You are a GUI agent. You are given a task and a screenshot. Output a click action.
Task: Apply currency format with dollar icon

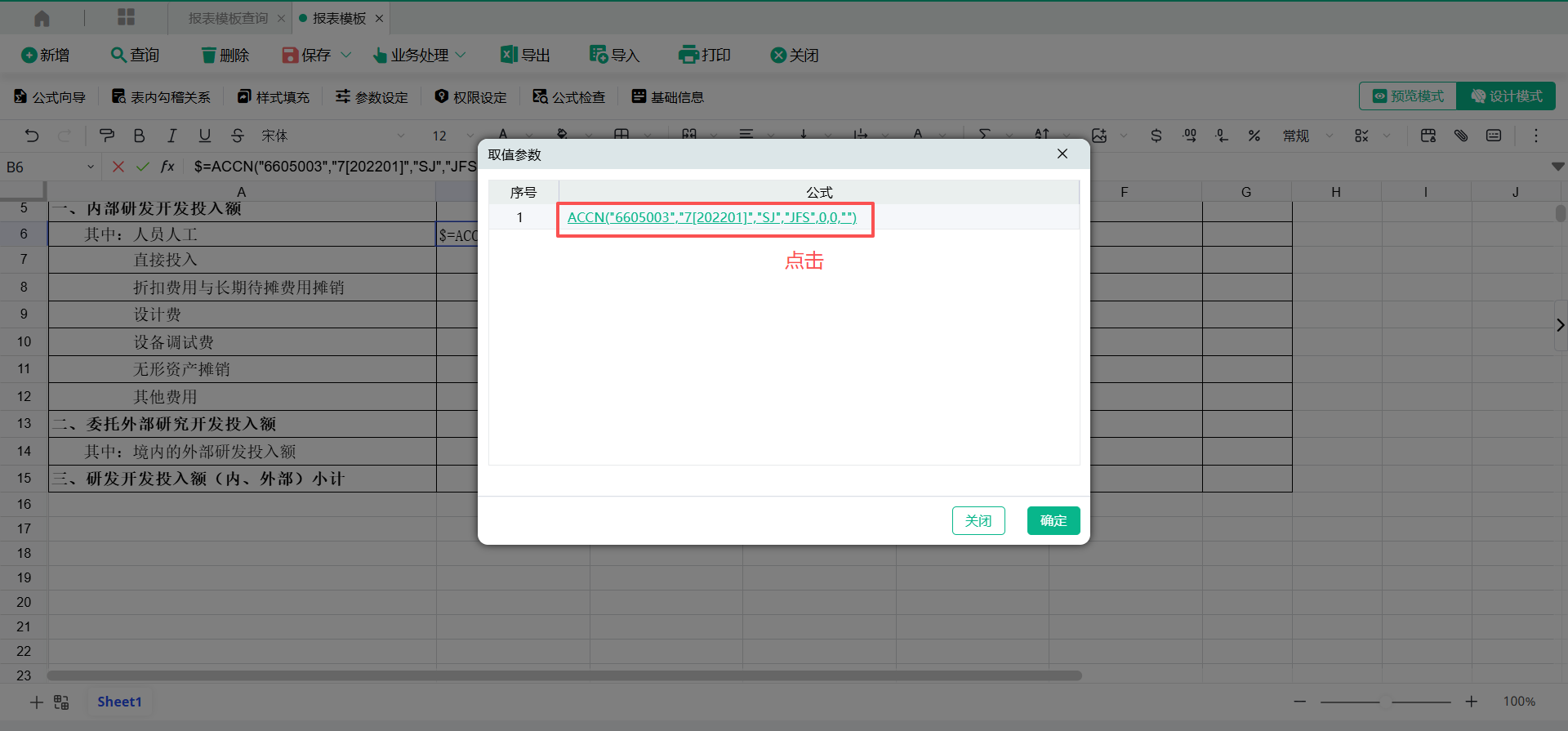click(1156, 136)
